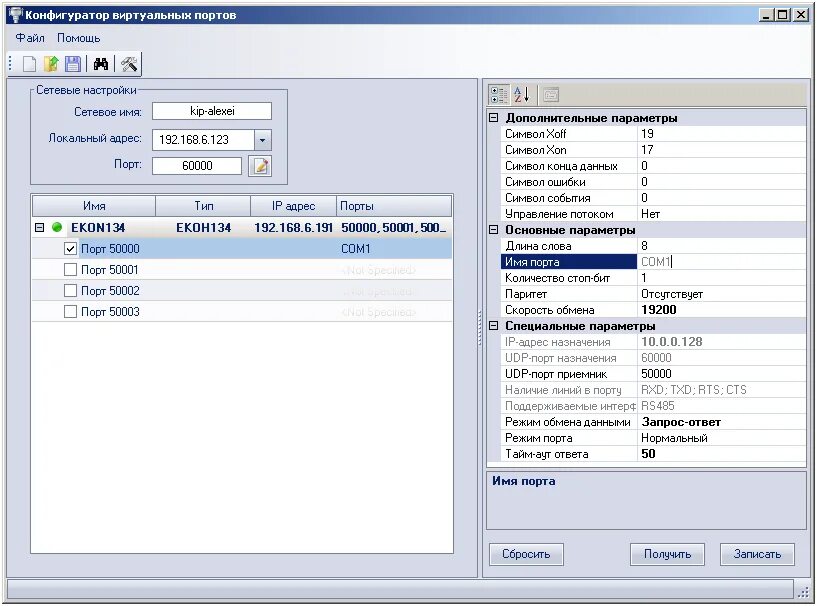The height and width of the screenshot is (606, 817).
Task: Click the window resize grip
Action: 802,592
